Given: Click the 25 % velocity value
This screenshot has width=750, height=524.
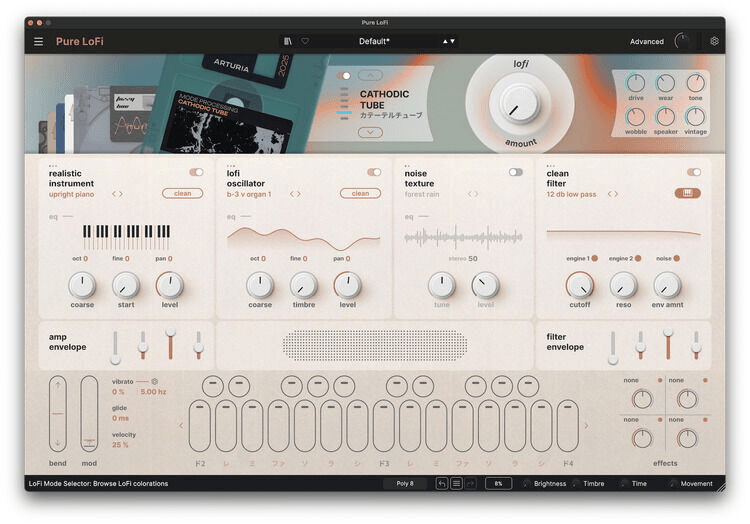Looking at the screenshot, I should click(x=120, y=445).
